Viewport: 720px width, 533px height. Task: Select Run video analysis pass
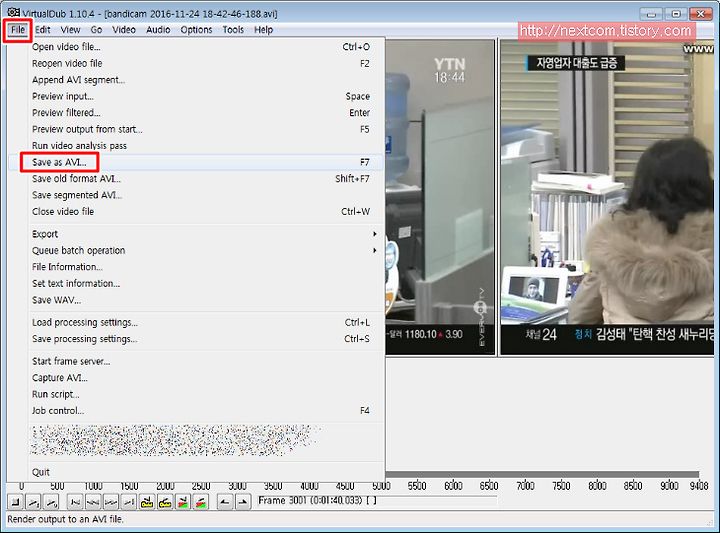[x=197, y=146]
